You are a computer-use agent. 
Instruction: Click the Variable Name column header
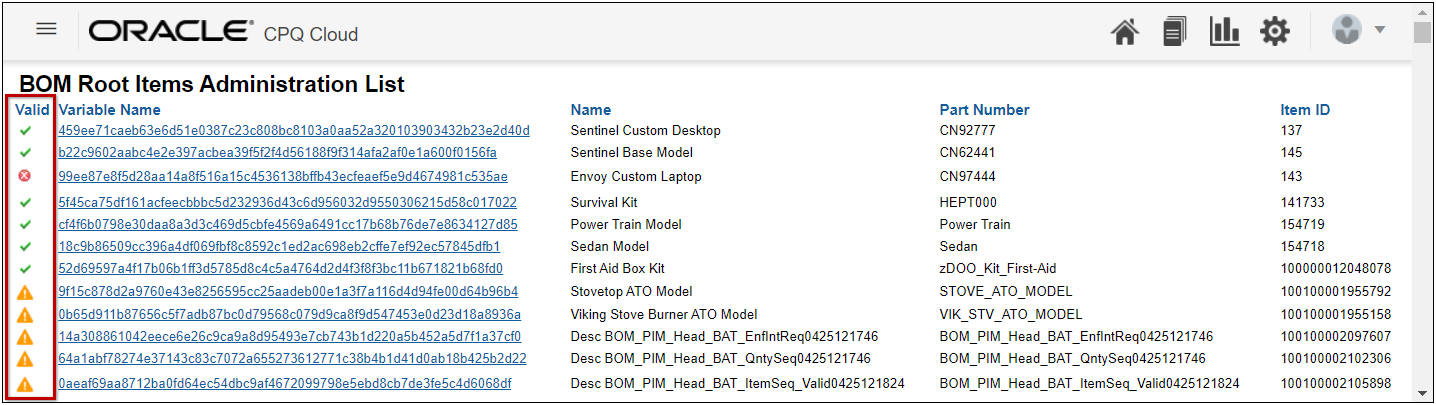coord(109,110)
